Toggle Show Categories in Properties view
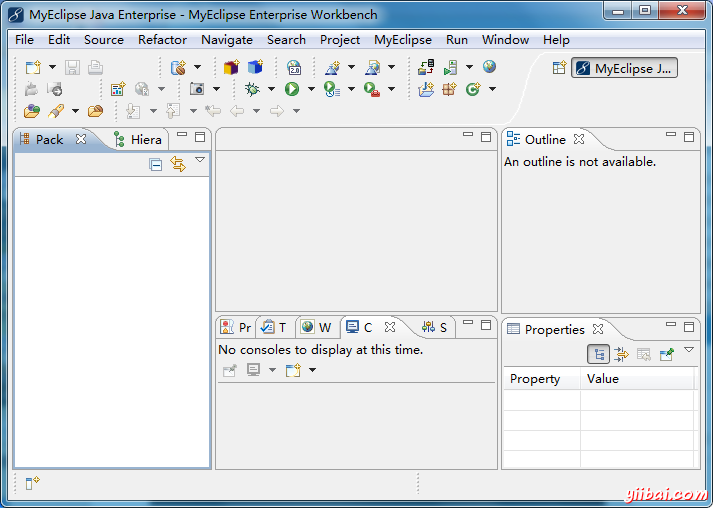713x508 pixels. point(598,354)
